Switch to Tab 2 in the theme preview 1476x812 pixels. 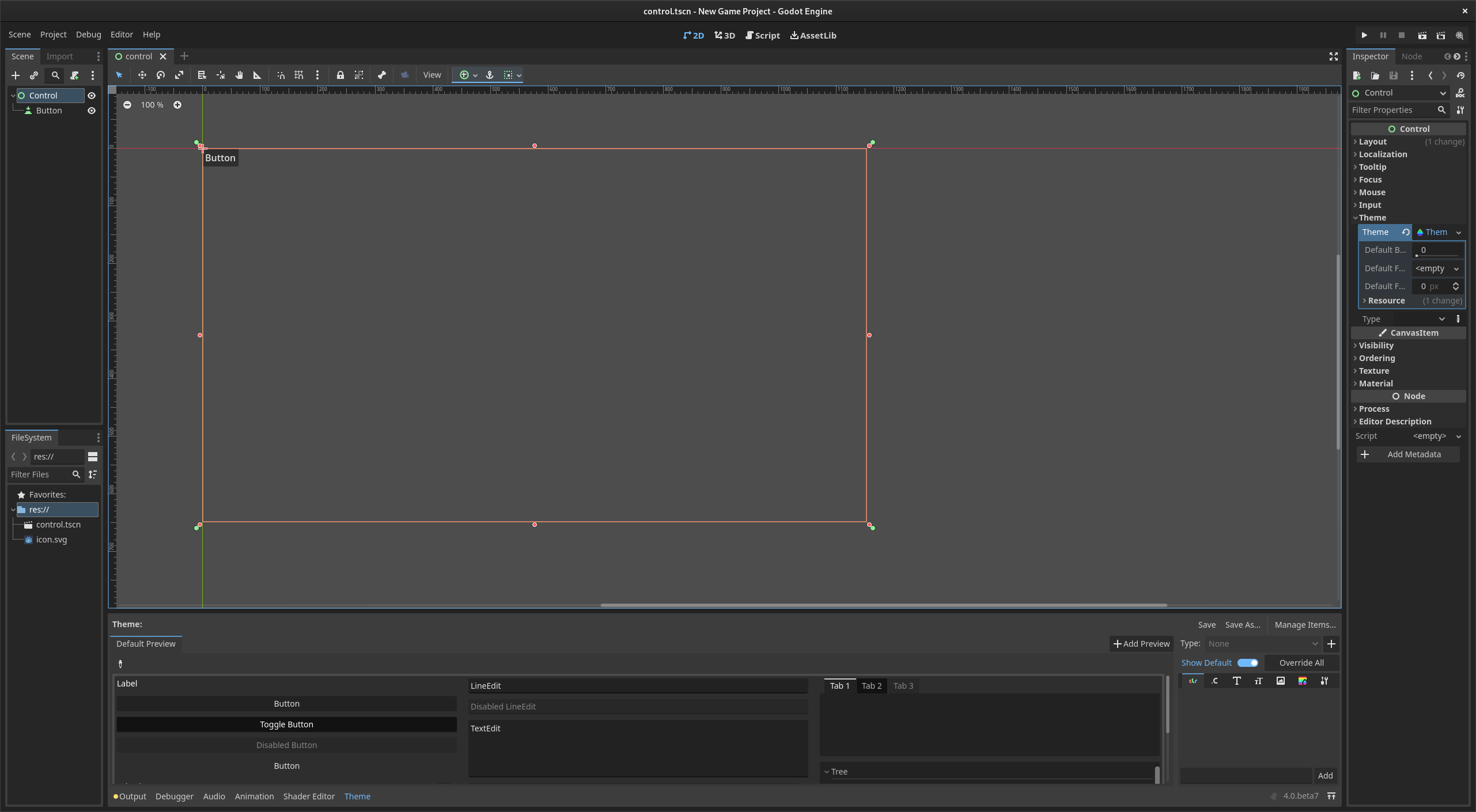(871, 685)
